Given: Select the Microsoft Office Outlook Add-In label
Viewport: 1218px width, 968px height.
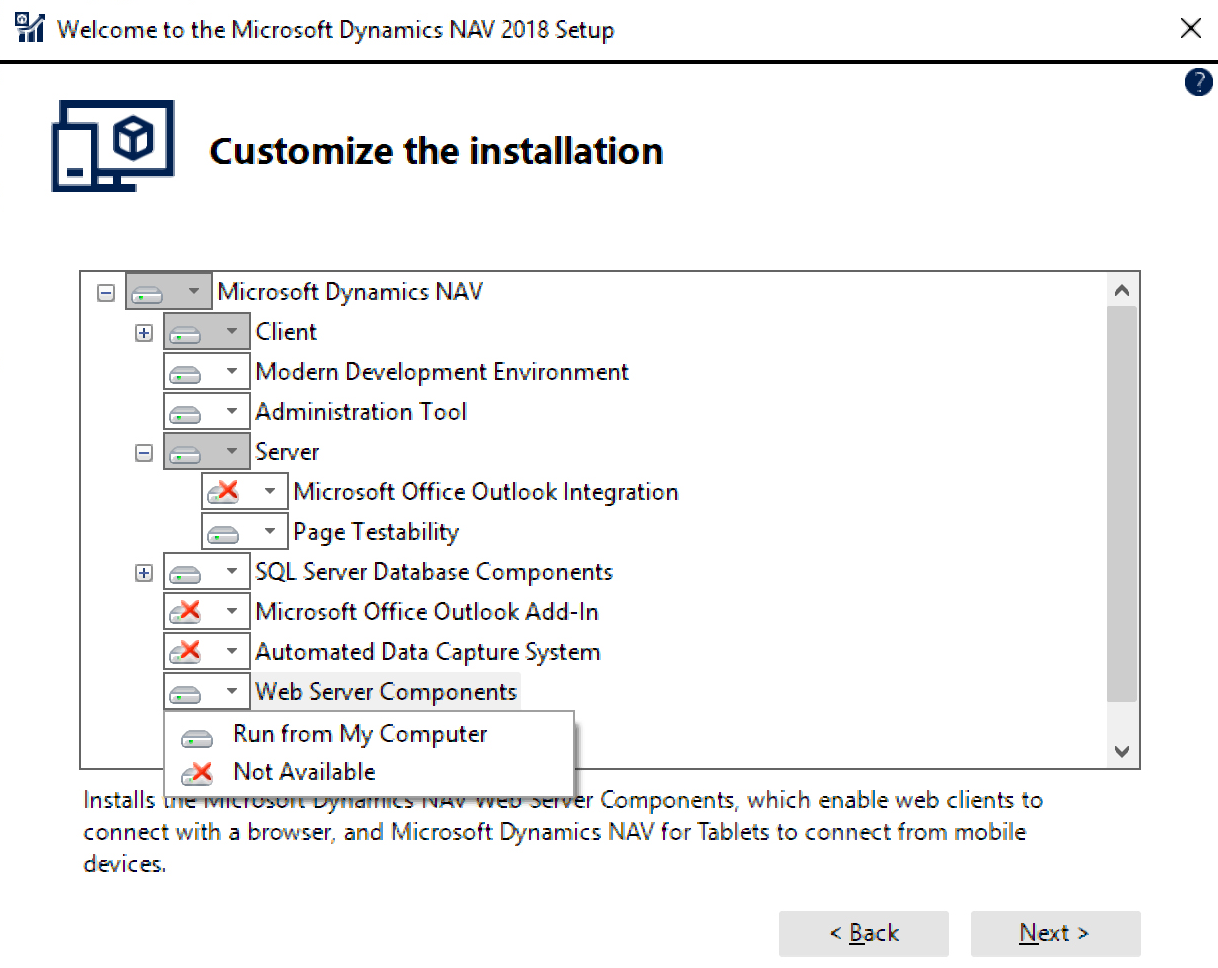Looking at the screenshot, I should 427,612.
